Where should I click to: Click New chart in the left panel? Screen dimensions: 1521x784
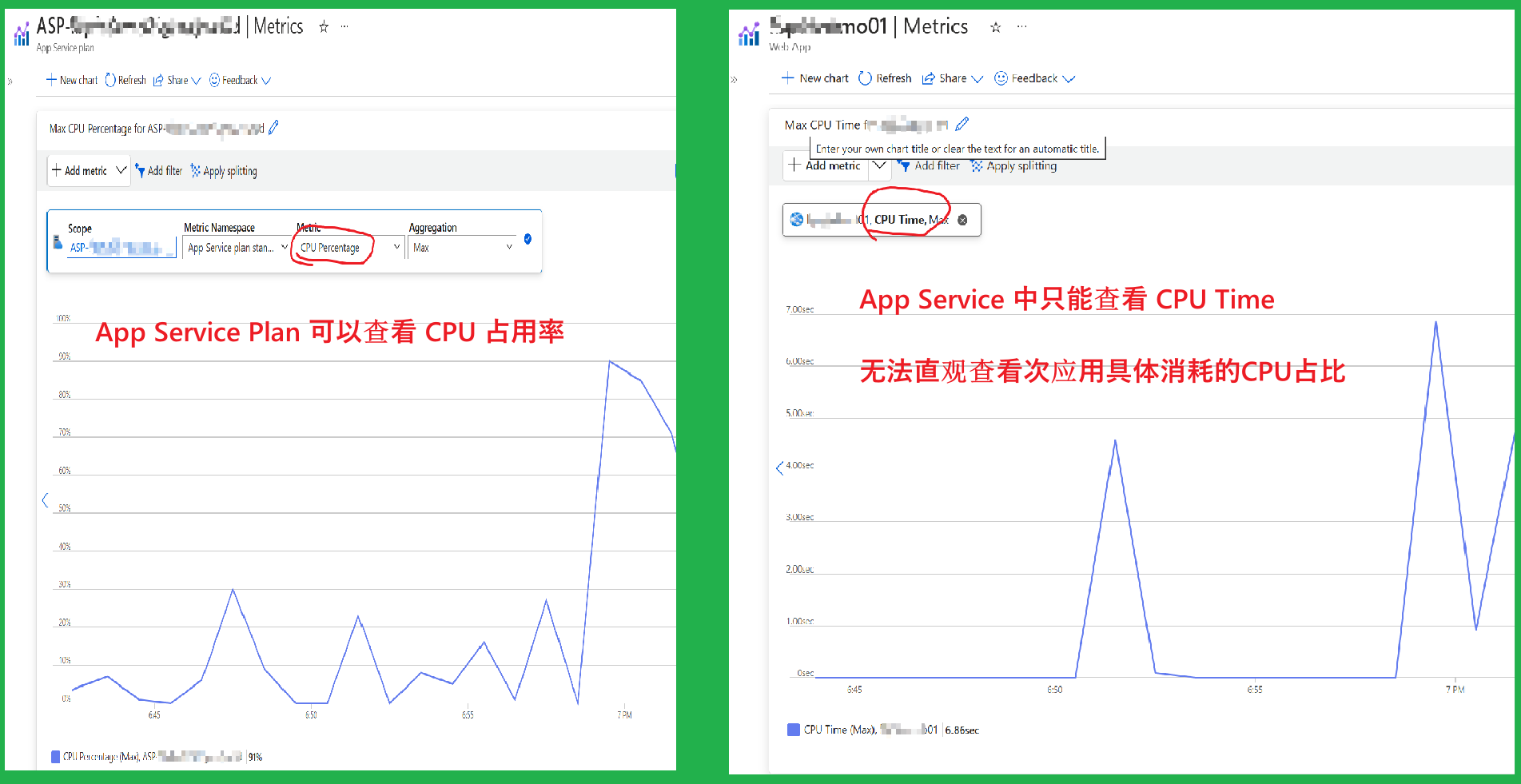72,80
